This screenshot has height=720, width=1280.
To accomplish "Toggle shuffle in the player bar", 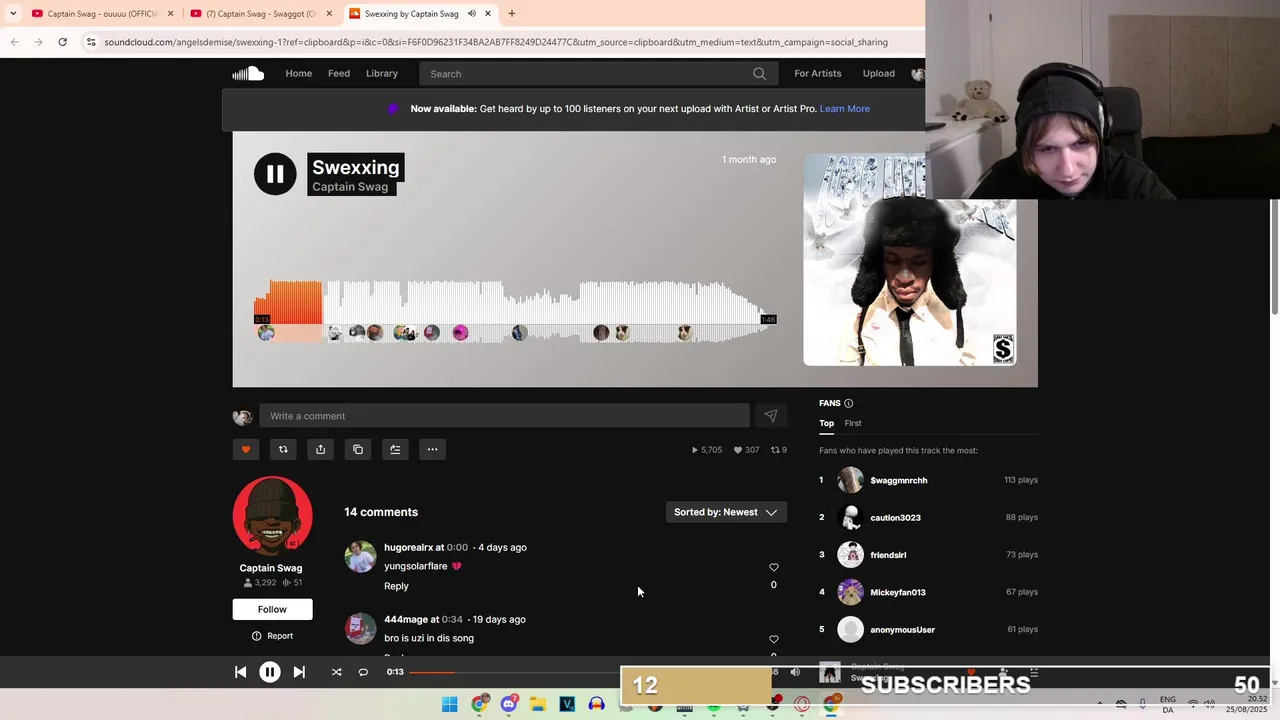I will (336, 672).
